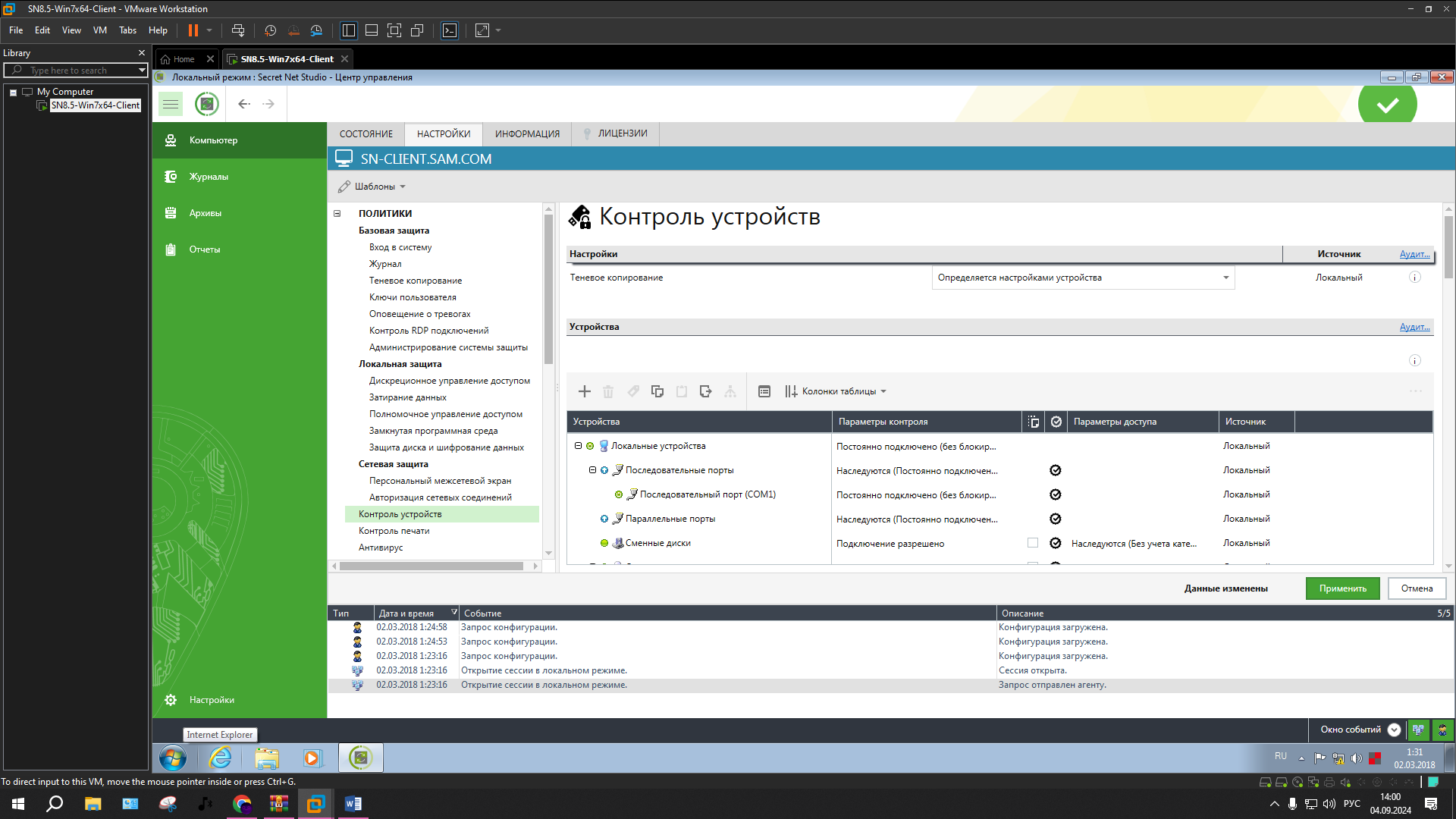The width and height of the screenshot is (1456, 819).
Task: Open the Шаблоны dropdown
Action: 372,187
